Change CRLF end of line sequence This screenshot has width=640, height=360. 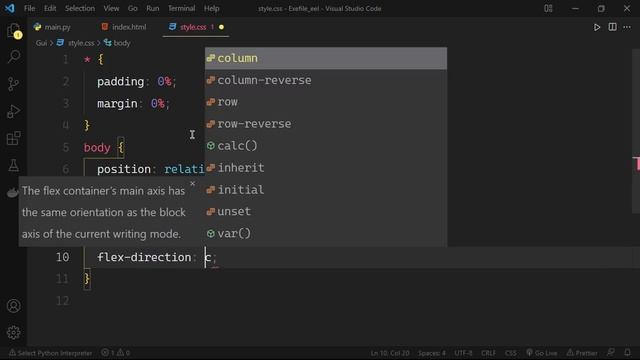(x=488, y=353)
